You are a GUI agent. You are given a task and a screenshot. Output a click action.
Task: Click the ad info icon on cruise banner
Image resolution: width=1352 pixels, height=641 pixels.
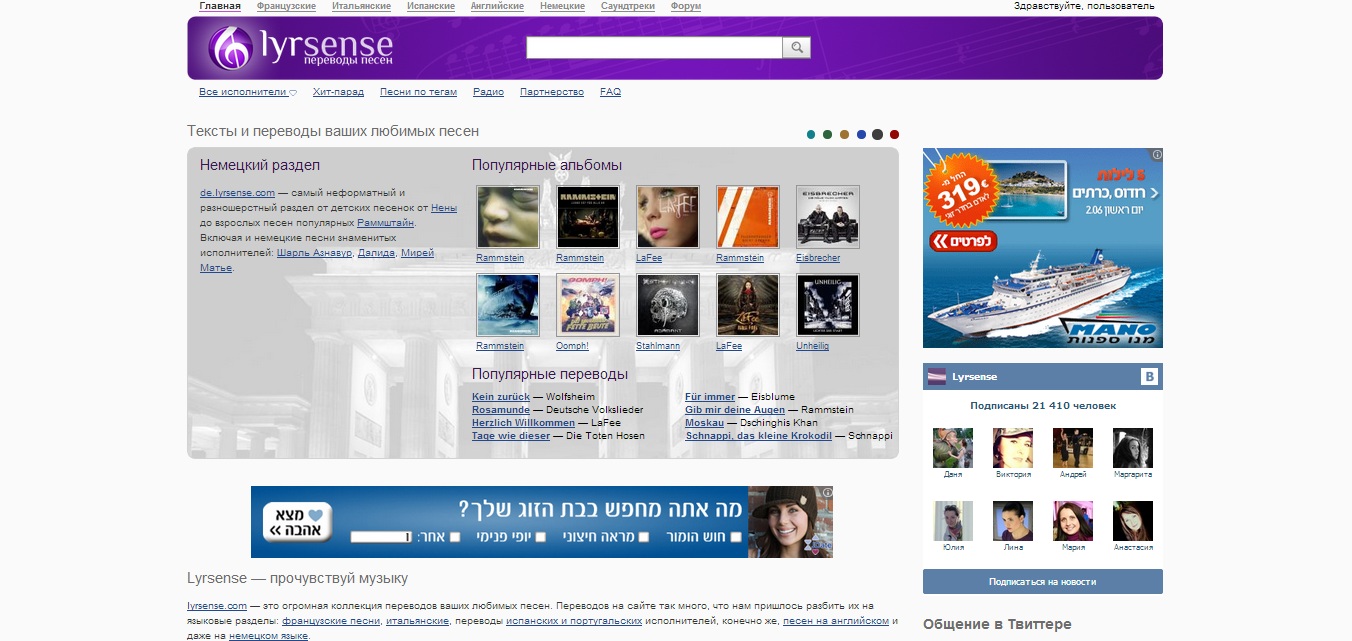coord(1157,155)
